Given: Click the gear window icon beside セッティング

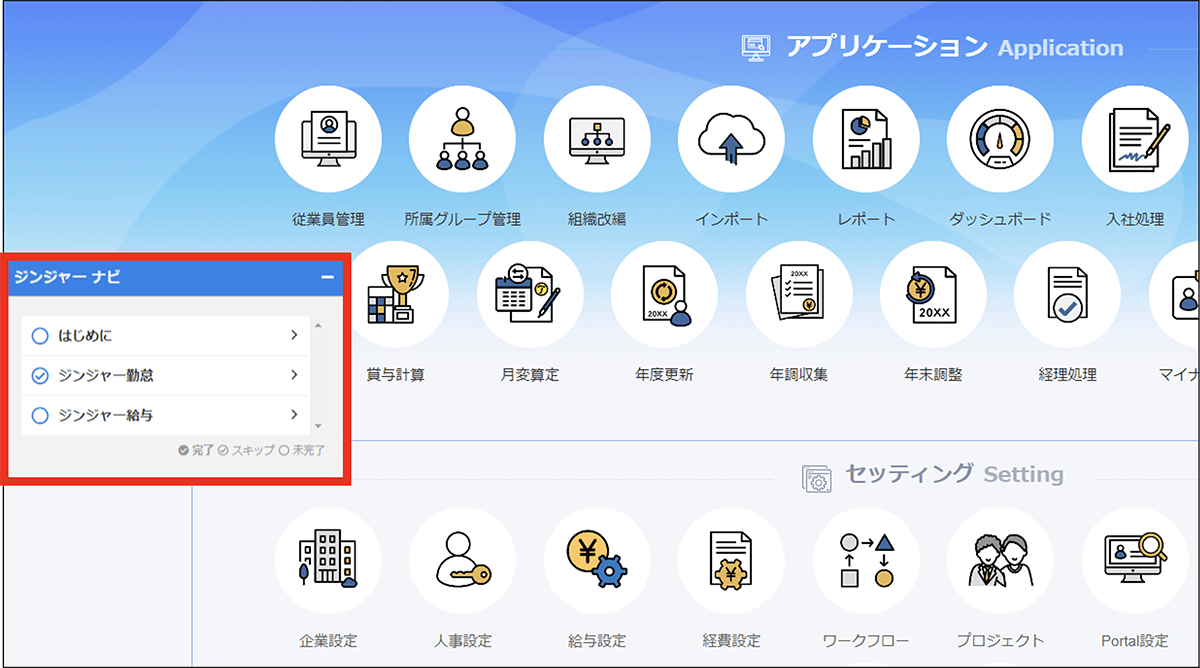Looking at the screenshot, I should click(817, 478).
